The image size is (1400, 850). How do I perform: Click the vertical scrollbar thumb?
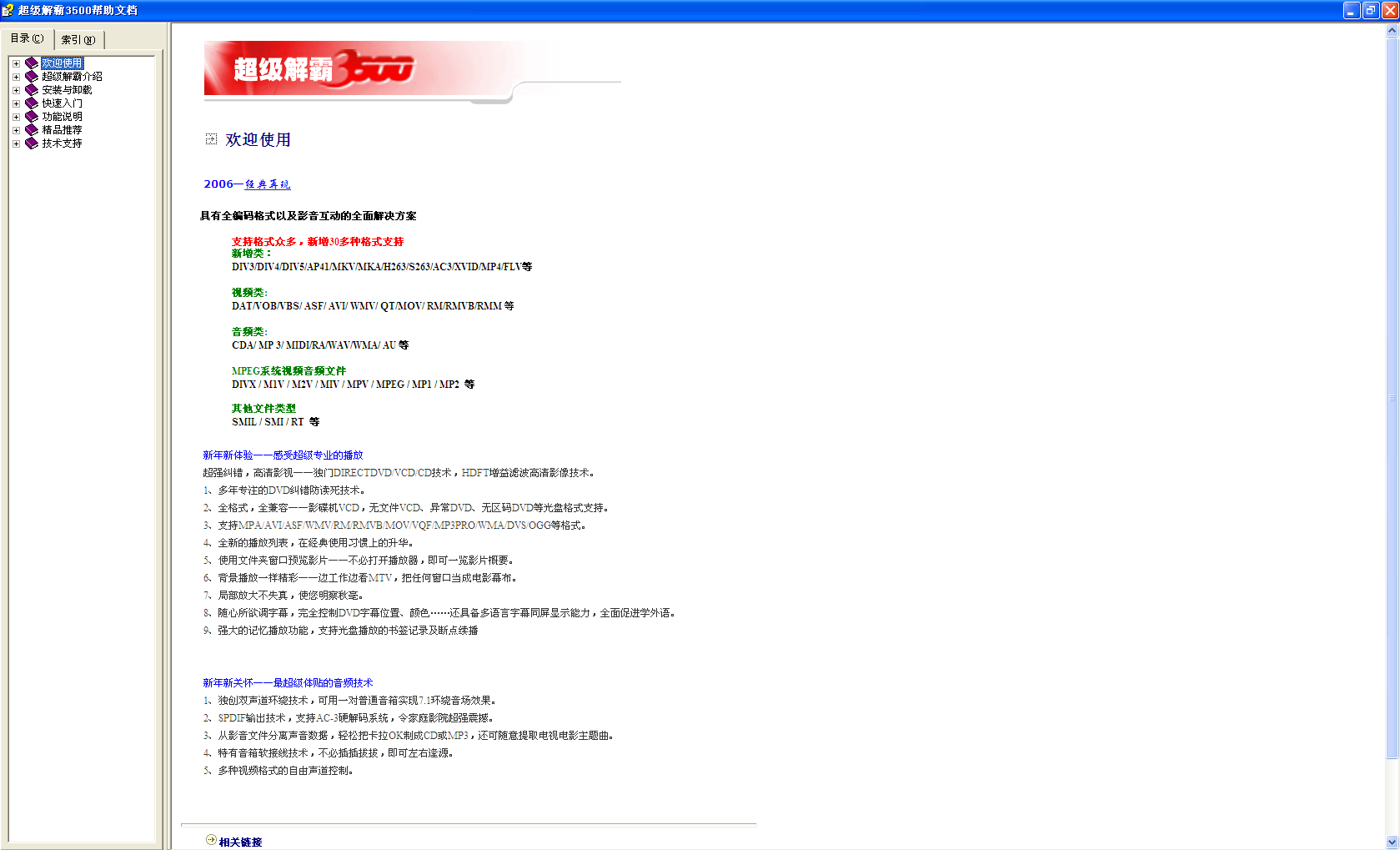(1392, 398)
